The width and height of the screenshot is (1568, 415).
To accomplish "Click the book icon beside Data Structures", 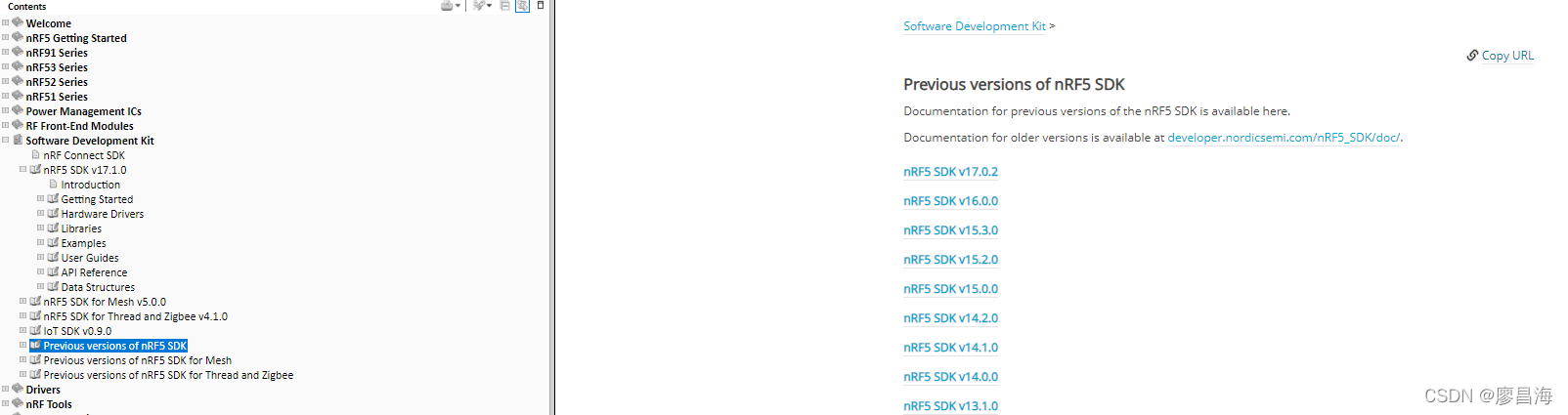I will 53,286.
